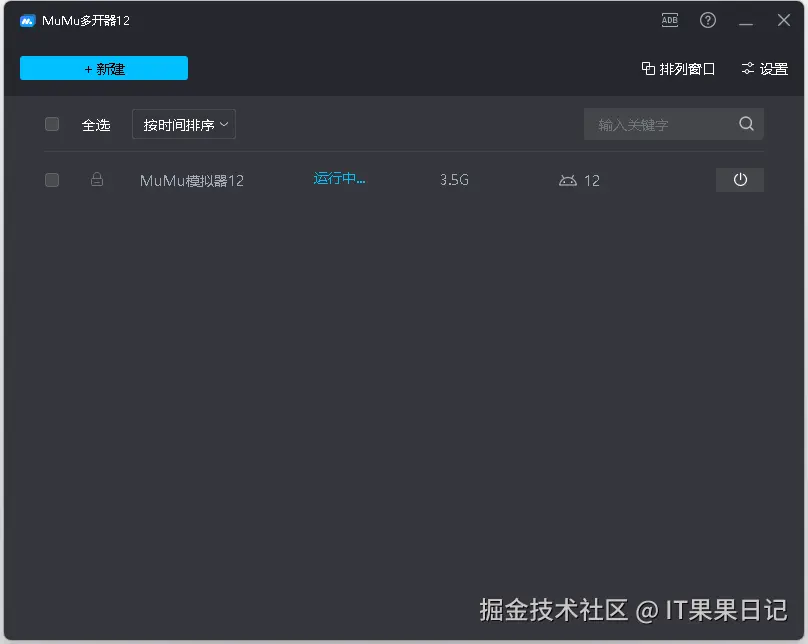This screenshot has width=808, height=644.
Task: Shut down emulator with power button
Action: (x=740, y=180)
